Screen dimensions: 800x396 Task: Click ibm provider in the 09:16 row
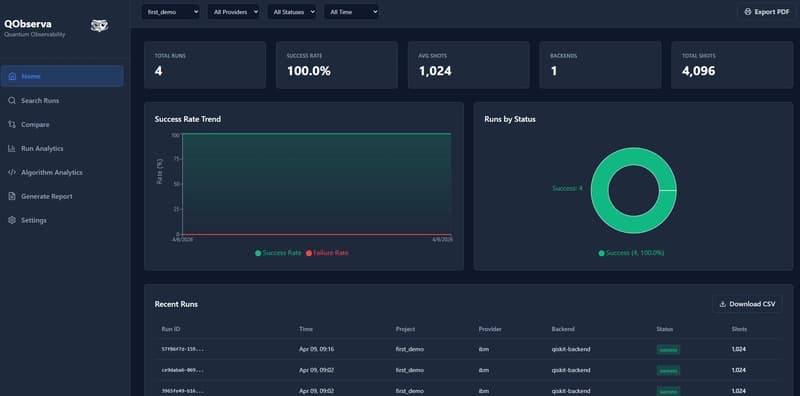coord(483,349)
